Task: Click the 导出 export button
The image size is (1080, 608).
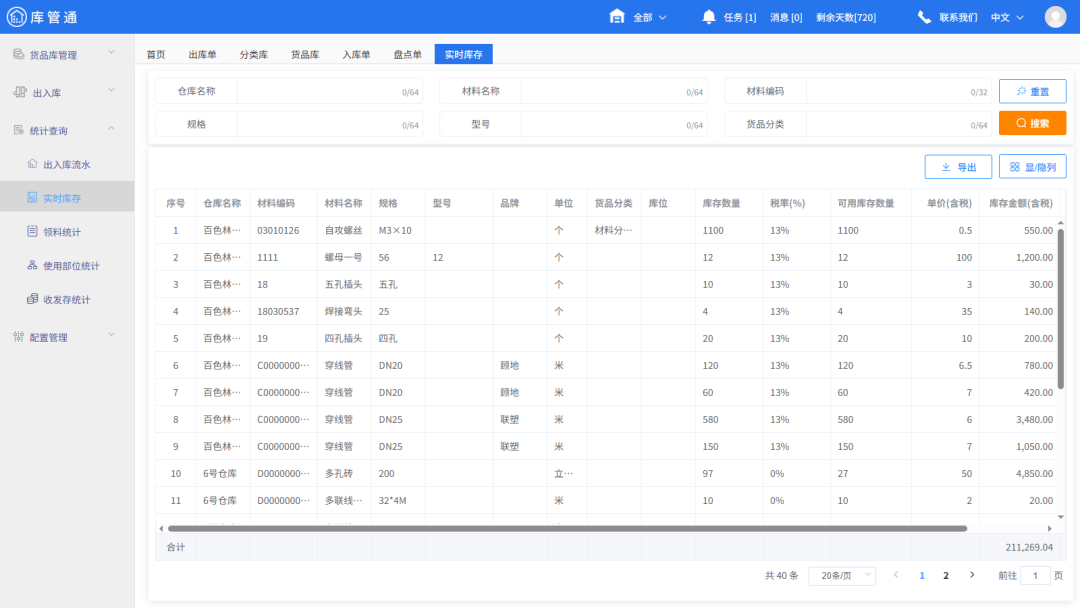Action: pyautogui.click(x=957, y=167)
